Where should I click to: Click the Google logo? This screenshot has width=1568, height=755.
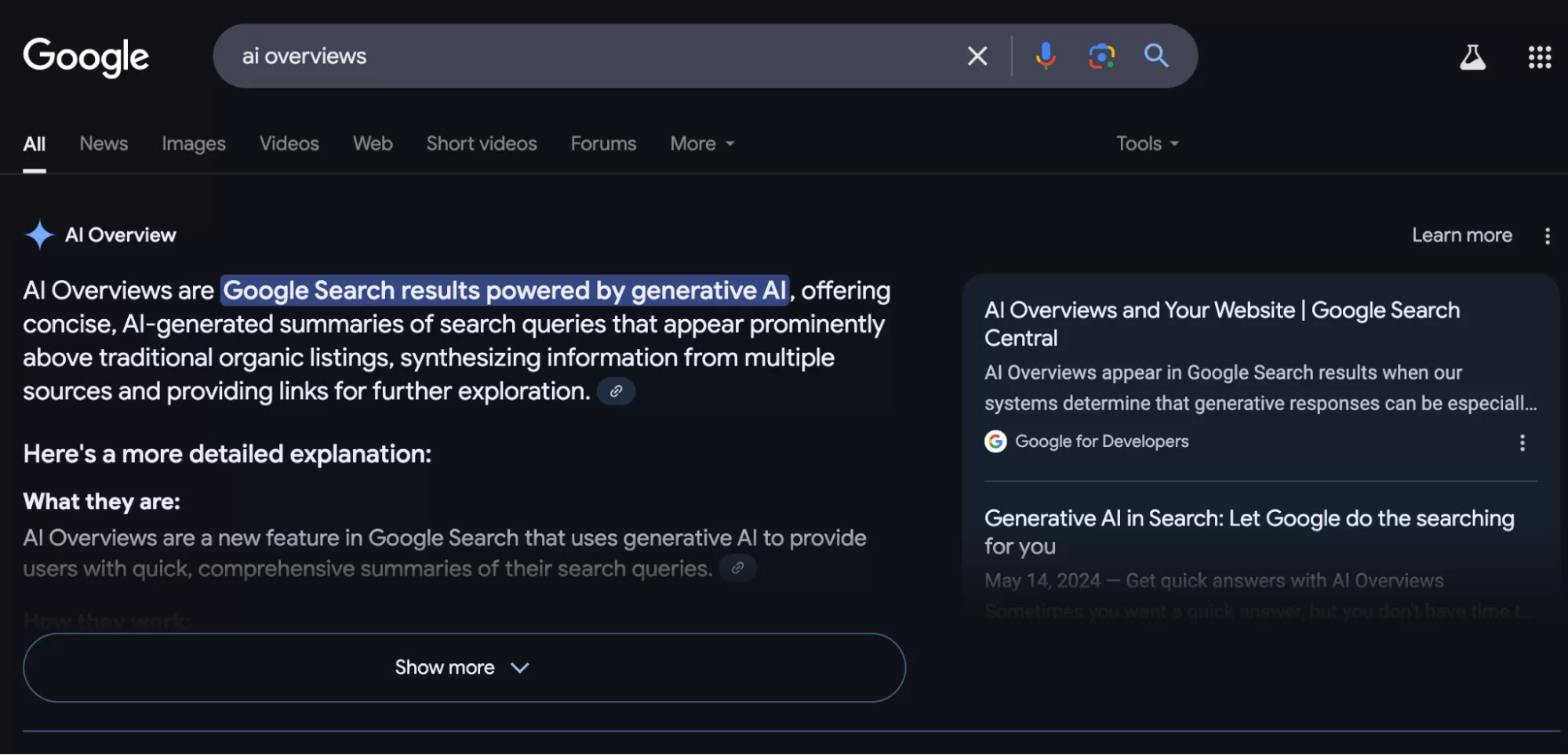pos(86,56)
